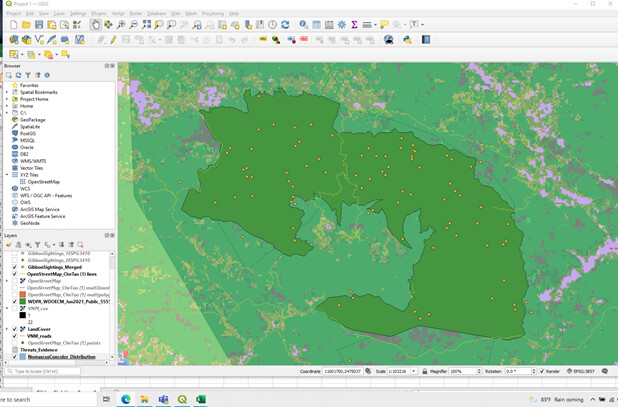Click the Zoom Full extent icon

146,25
